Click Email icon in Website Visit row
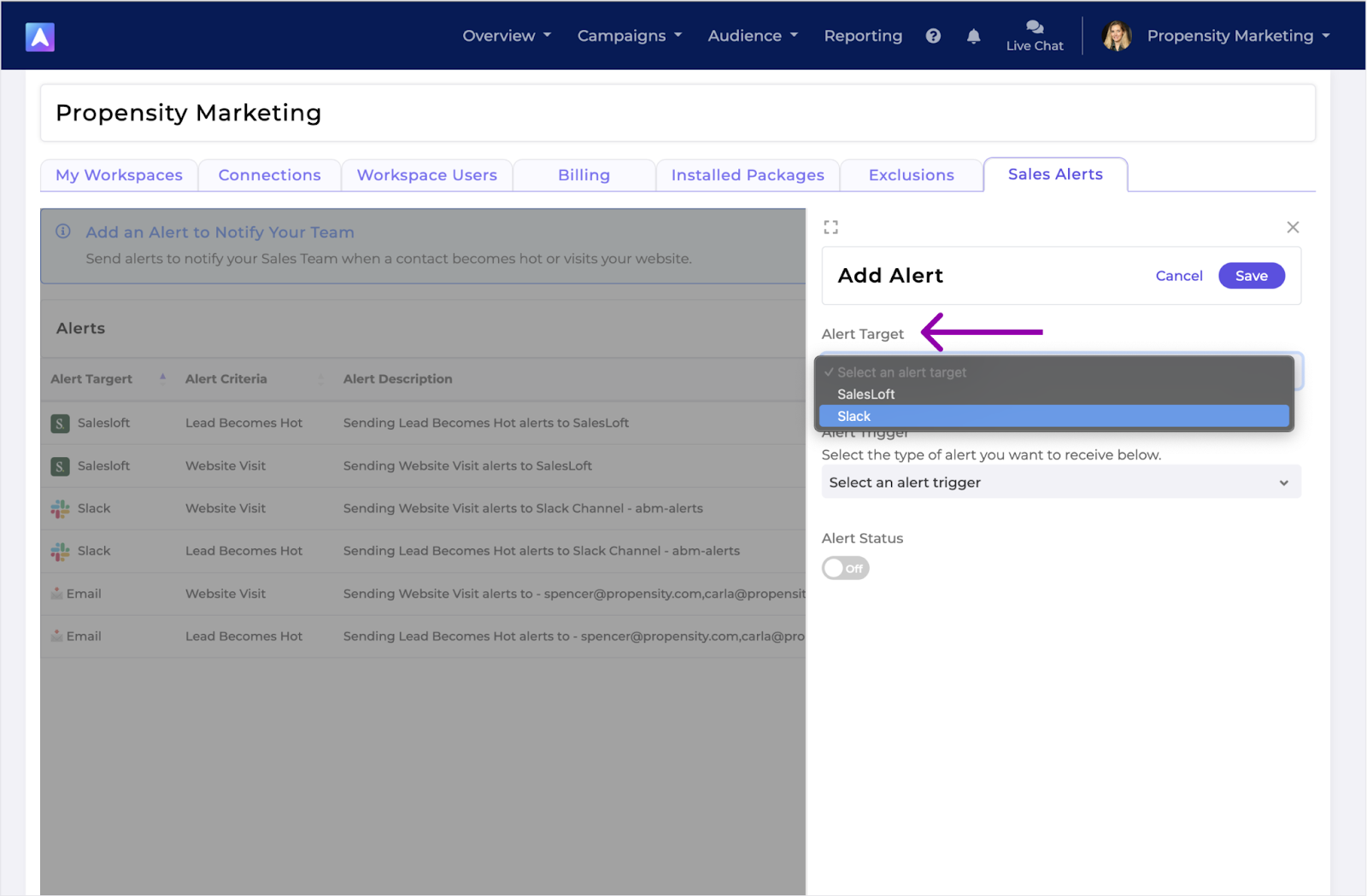The height and width of the screenshot is (896, 1367). pos(56,593)
